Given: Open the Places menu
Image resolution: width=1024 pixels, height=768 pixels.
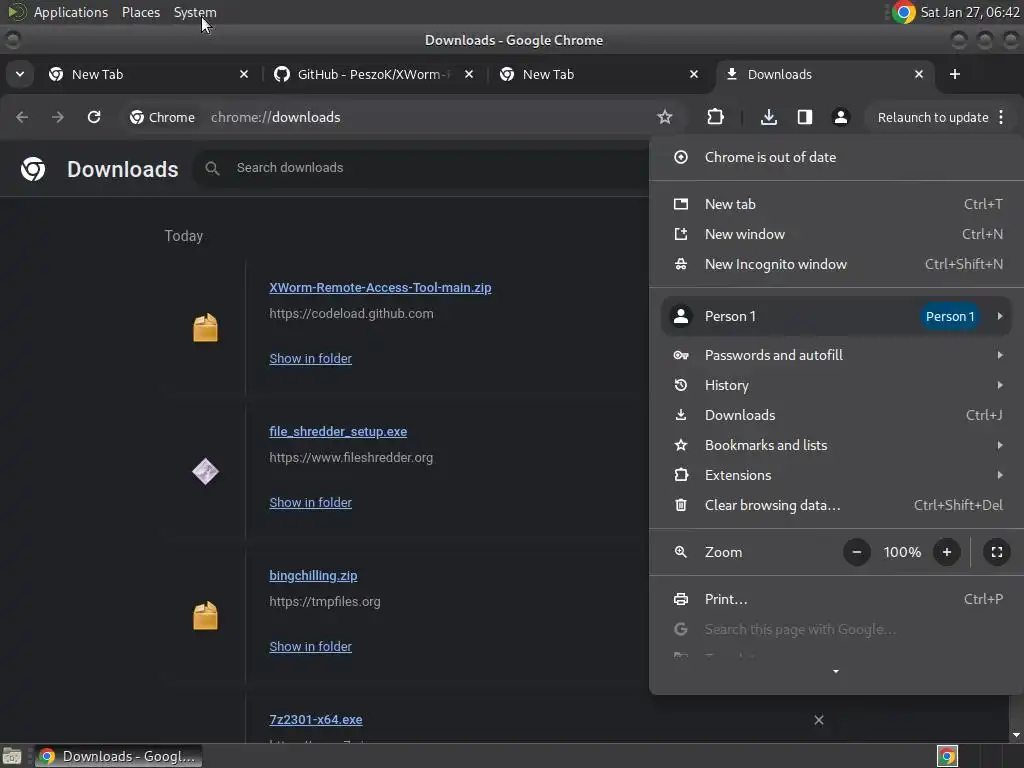Looking at the screenshot, I should [x=141, y=12].
